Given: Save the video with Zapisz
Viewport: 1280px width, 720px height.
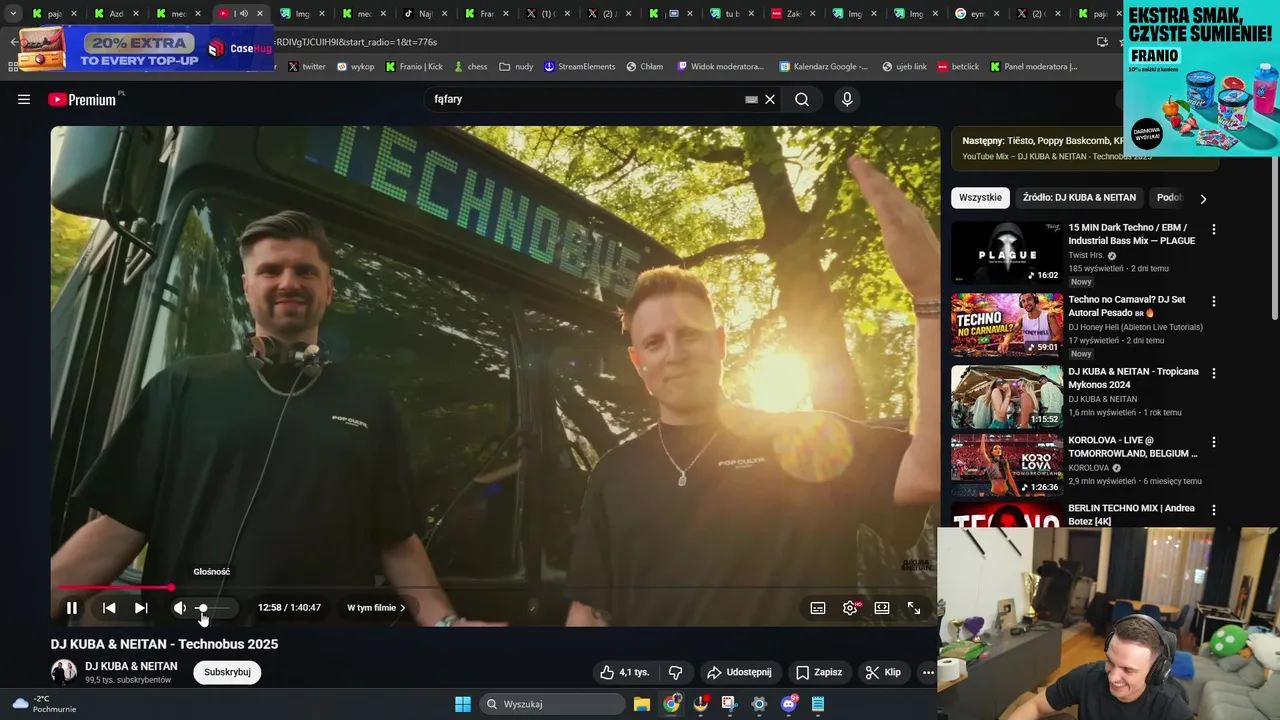Looking at the screenshot, I should tap(819, 672).
